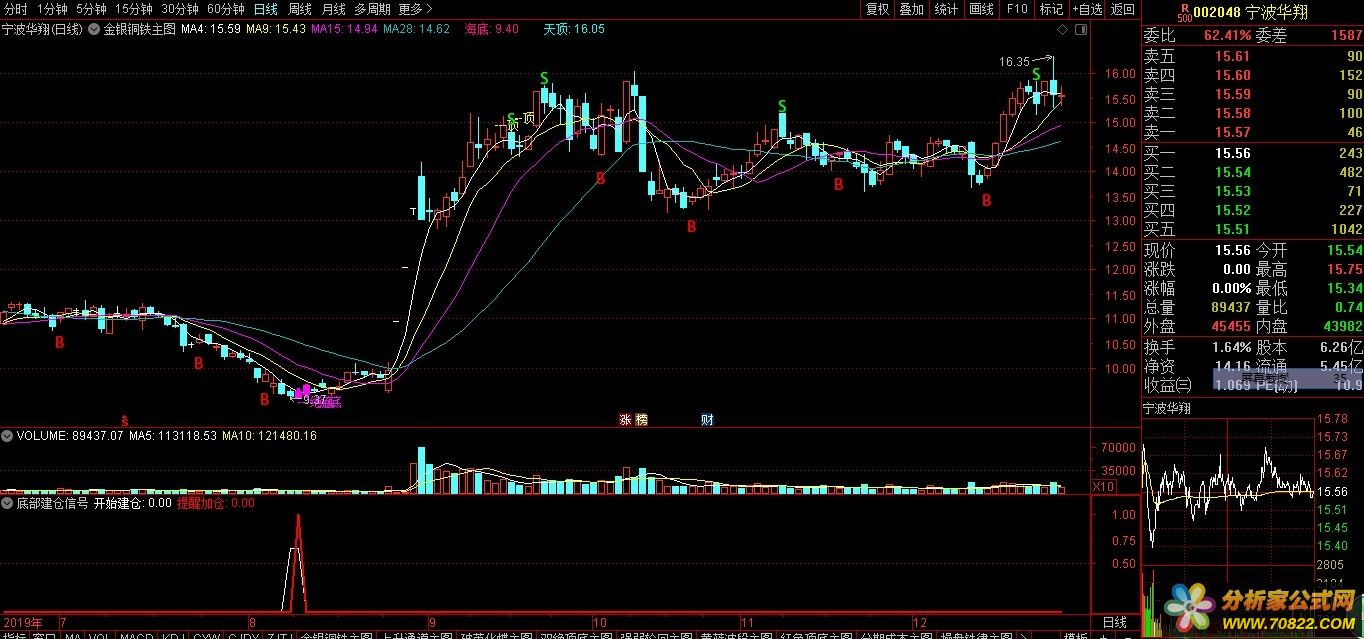
Task: Click the 财 marker icon below chart
Action: click(707, 420)
